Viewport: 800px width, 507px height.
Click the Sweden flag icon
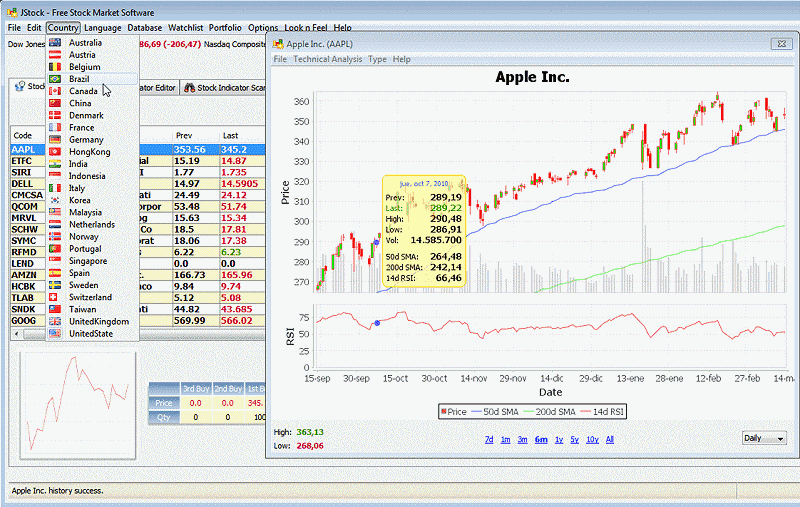[55, 285]
